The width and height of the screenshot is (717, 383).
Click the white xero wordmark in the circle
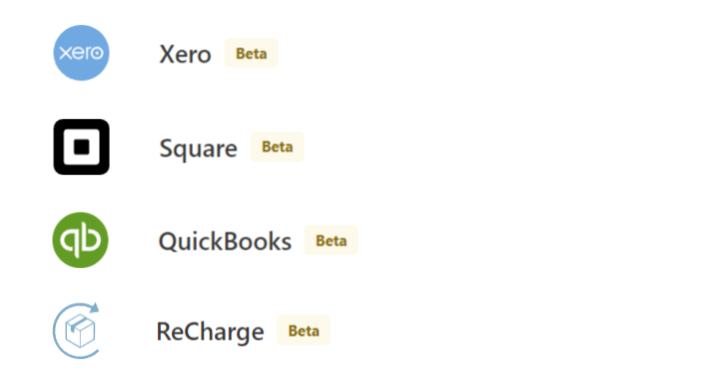[x=81, y=53]
